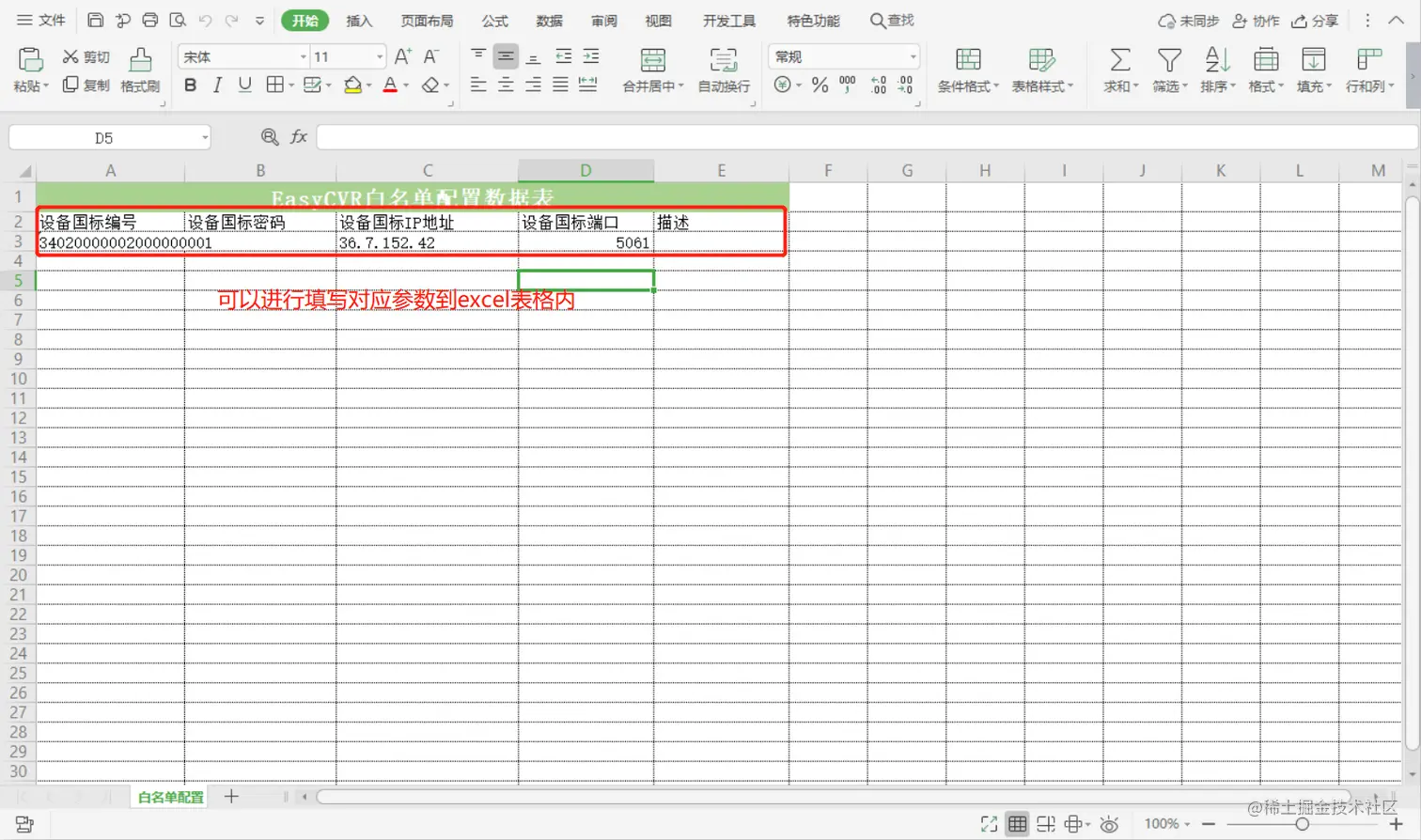Click the 分享 share button
The height and width of the screenshot is (840, 1421).
[1315, 21]
